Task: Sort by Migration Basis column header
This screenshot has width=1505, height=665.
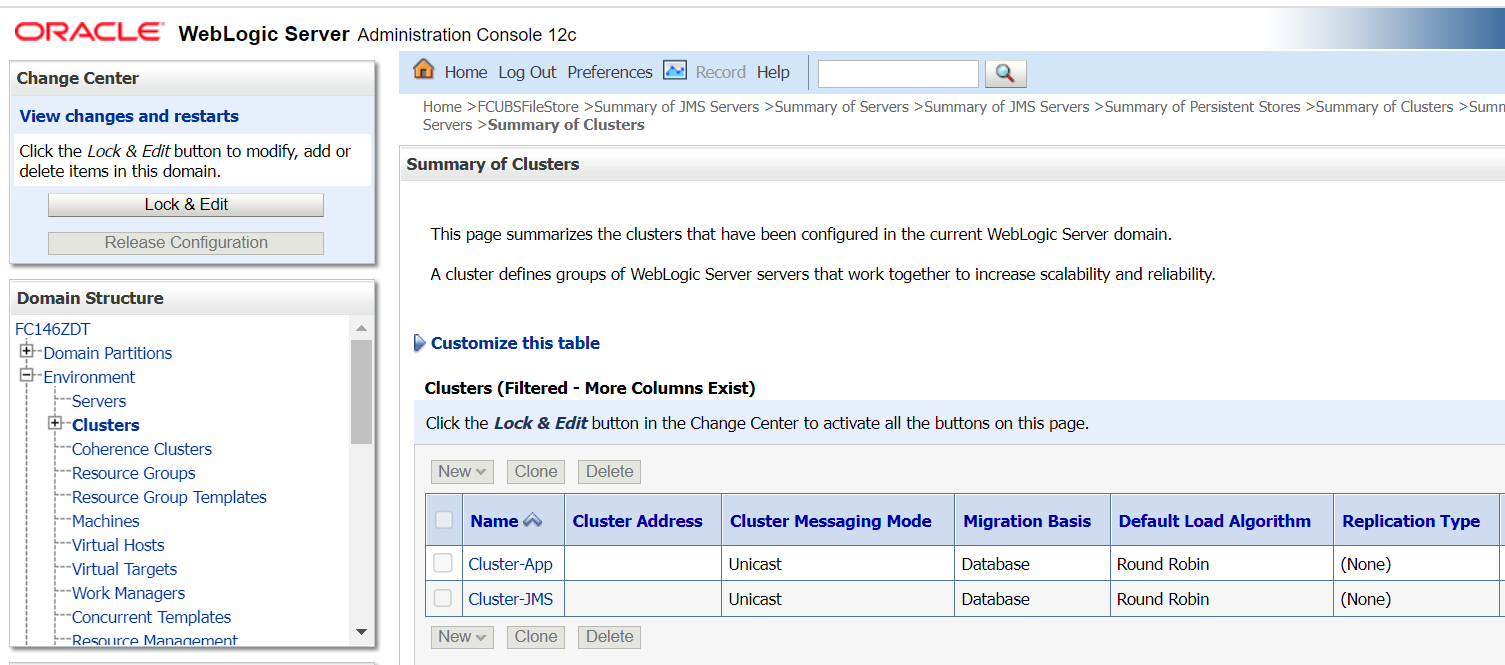Action: (1027, 521)
